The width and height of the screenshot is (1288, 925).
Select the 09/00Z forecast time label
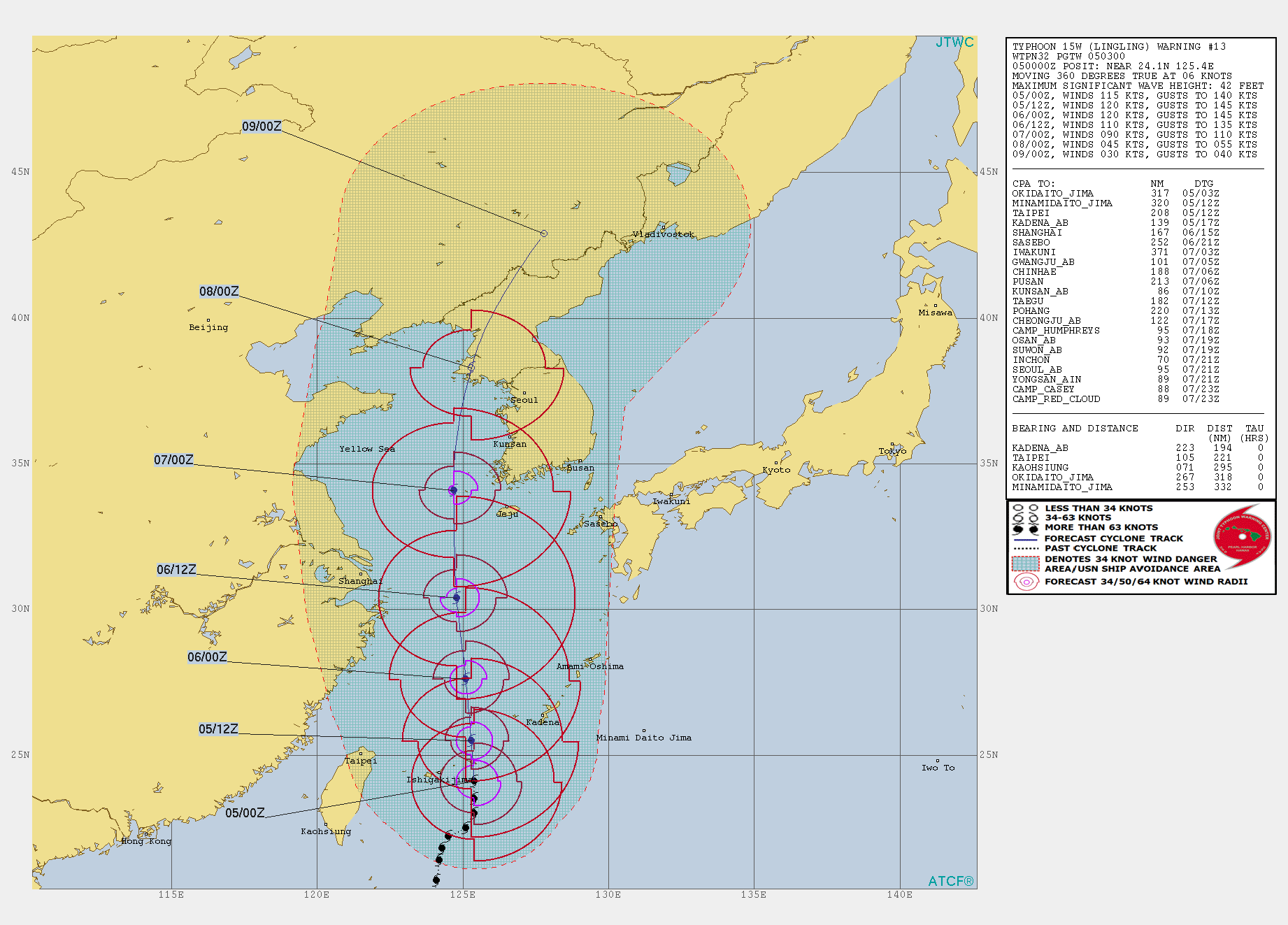click(262, 127)
